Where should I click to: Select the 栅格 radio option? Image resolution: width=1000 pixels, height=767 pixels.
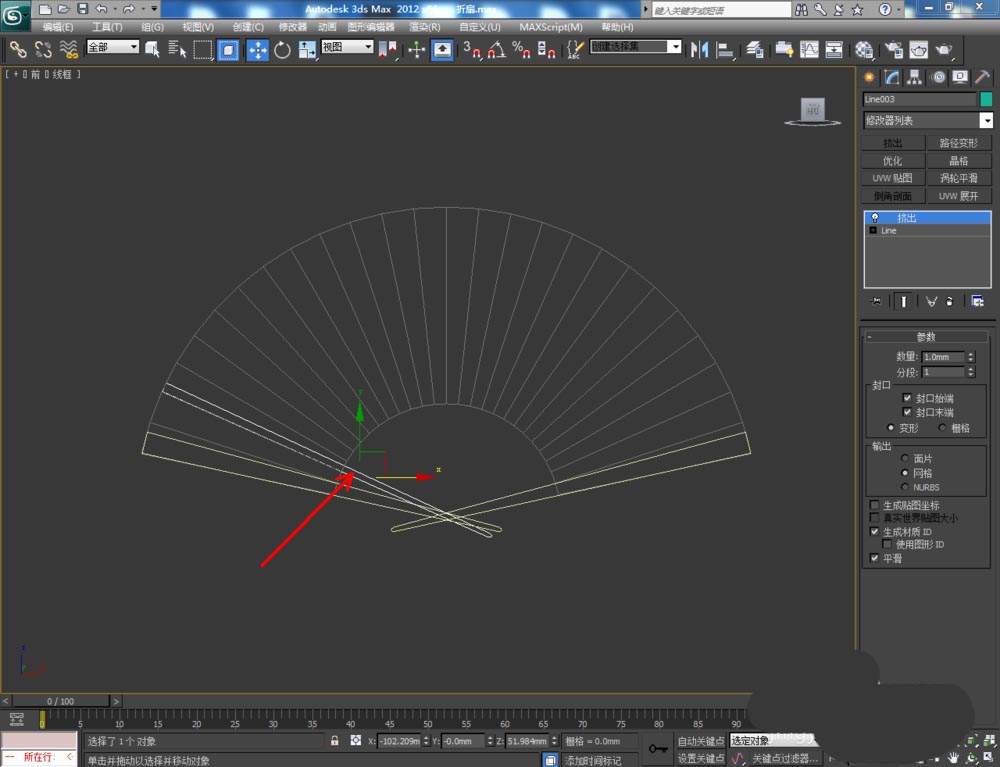[942, 428]
